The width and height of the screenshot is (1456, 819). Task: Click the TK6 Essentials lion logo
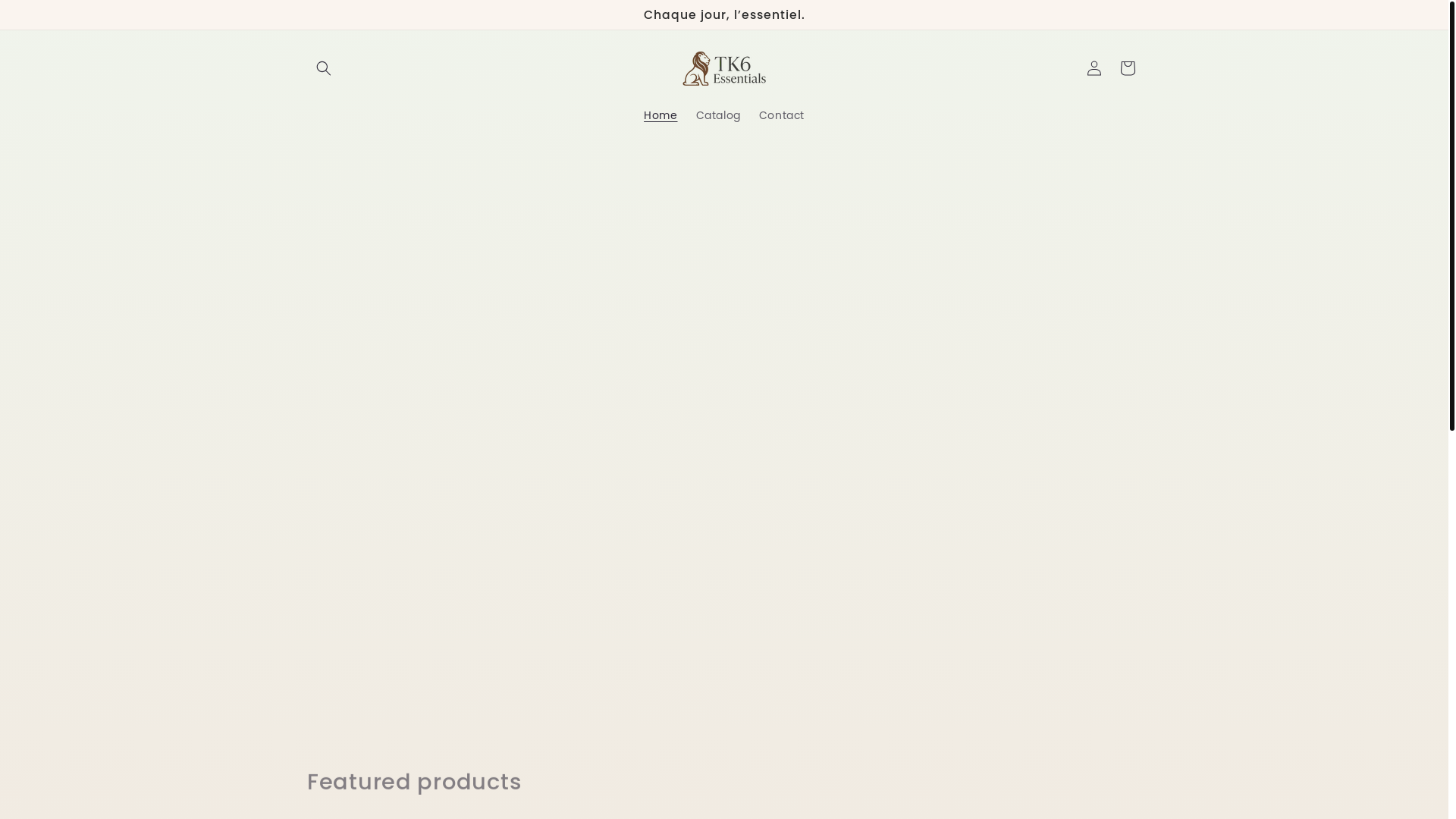[724, 68]
